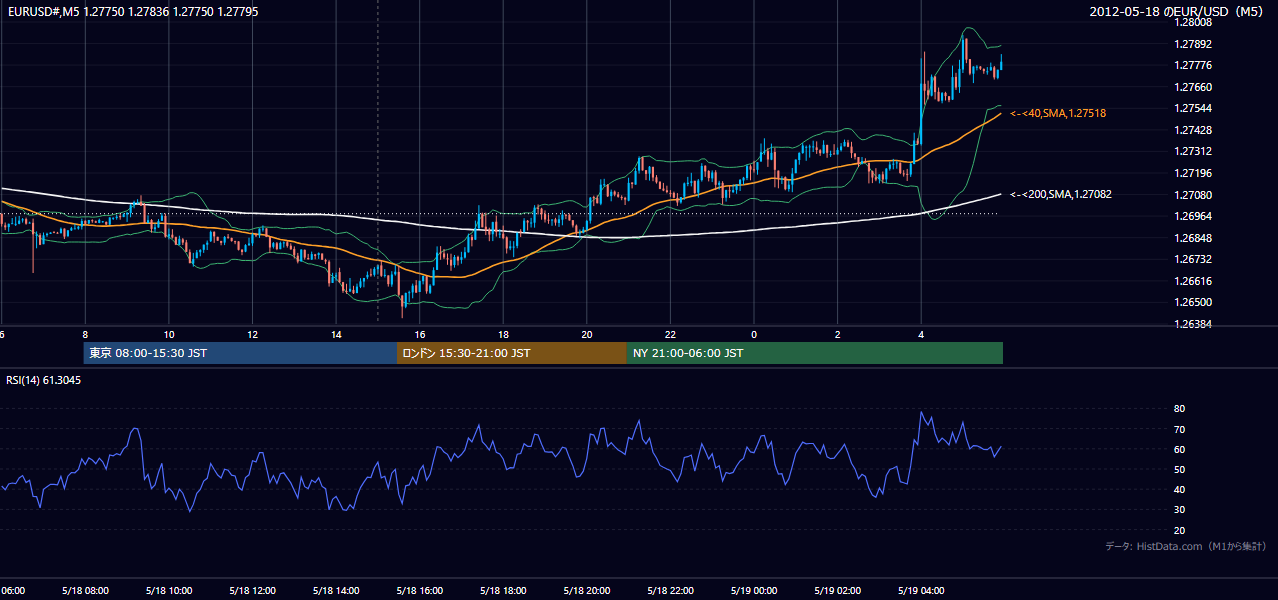Click bottom timestamp 5/18 12:00
Viewport: 1278px width, 600px height.
253,590
